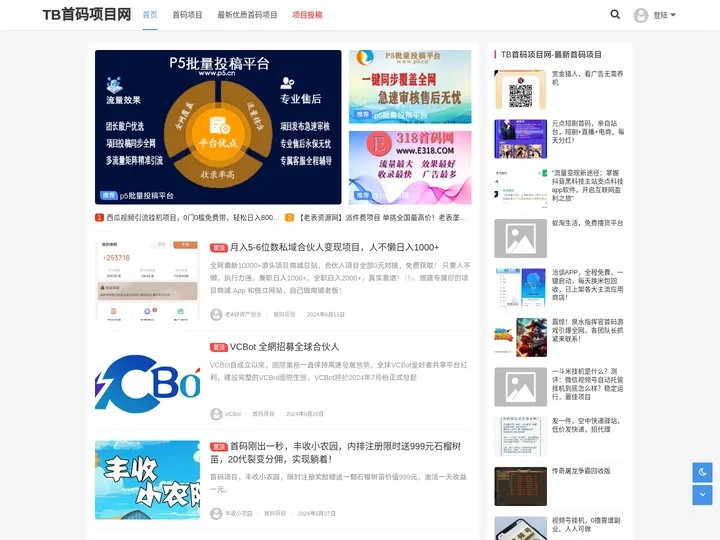Open article 月入5-6位数私域合伙人变现项目
This screenshot has width=720, height=540.
coord(334,248)
